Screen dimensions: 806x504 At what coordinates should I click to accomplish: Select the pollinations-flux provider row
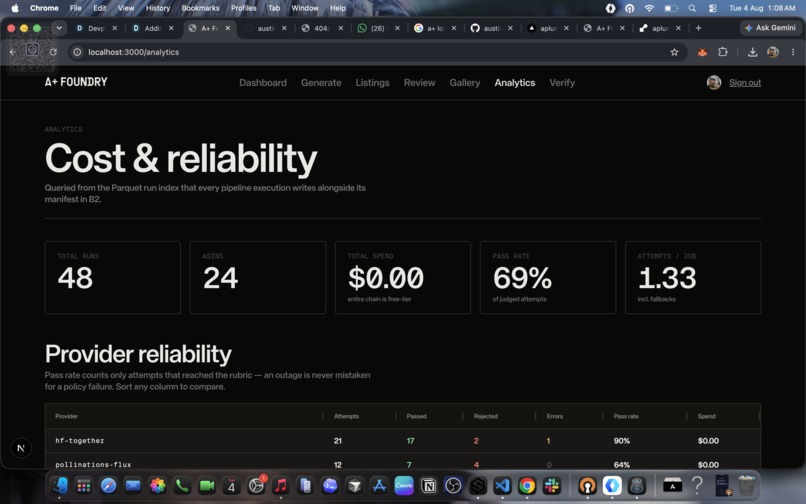tap(402, 462)
